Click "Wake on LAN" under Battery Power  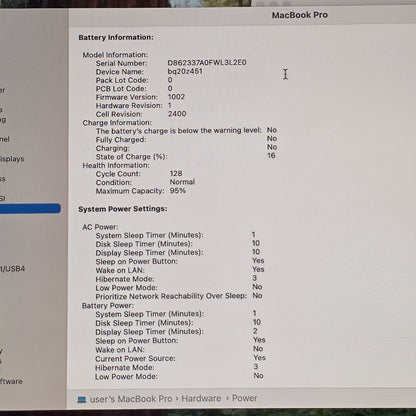click(120, 350)
